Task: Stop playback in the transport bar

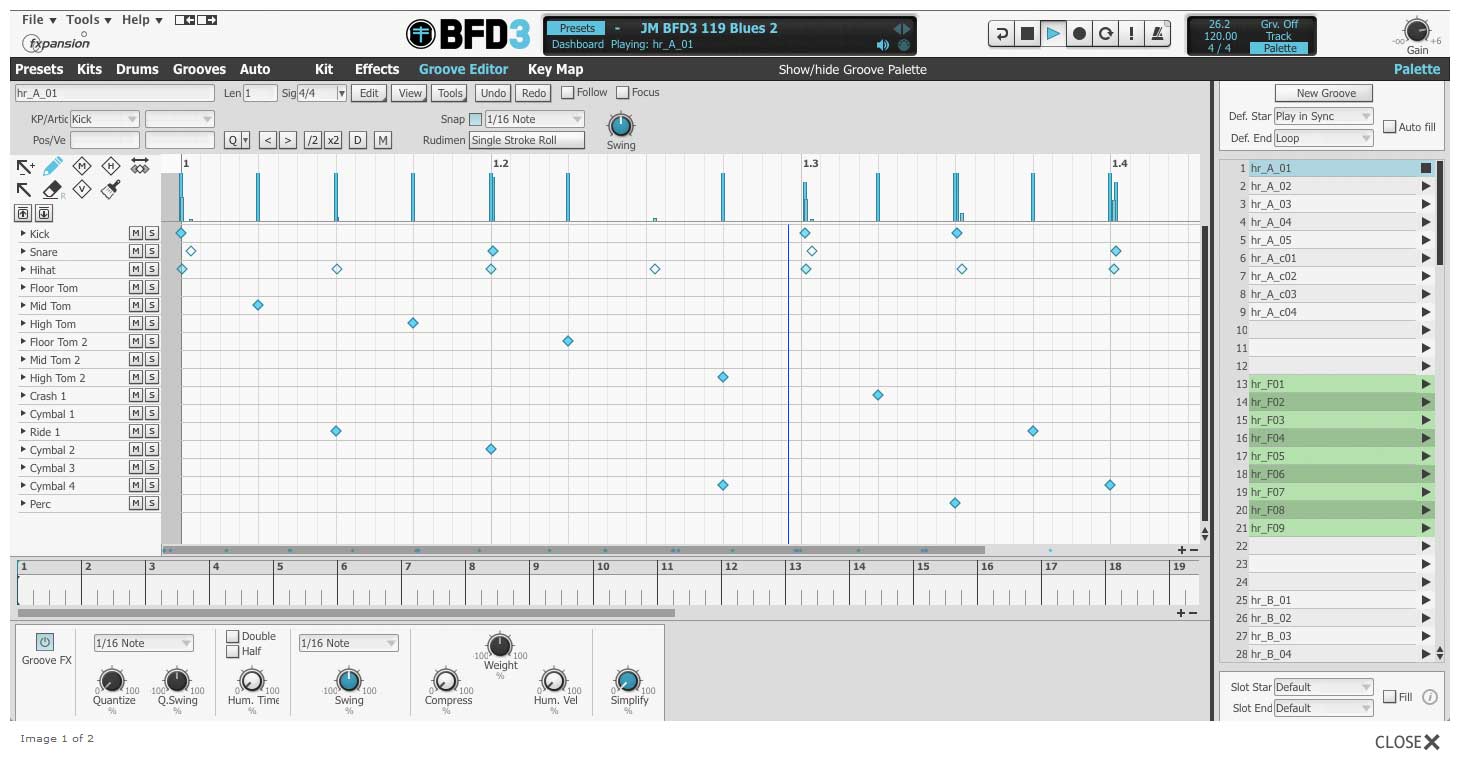Action: pyautogui.click(x=1027, y=34)
